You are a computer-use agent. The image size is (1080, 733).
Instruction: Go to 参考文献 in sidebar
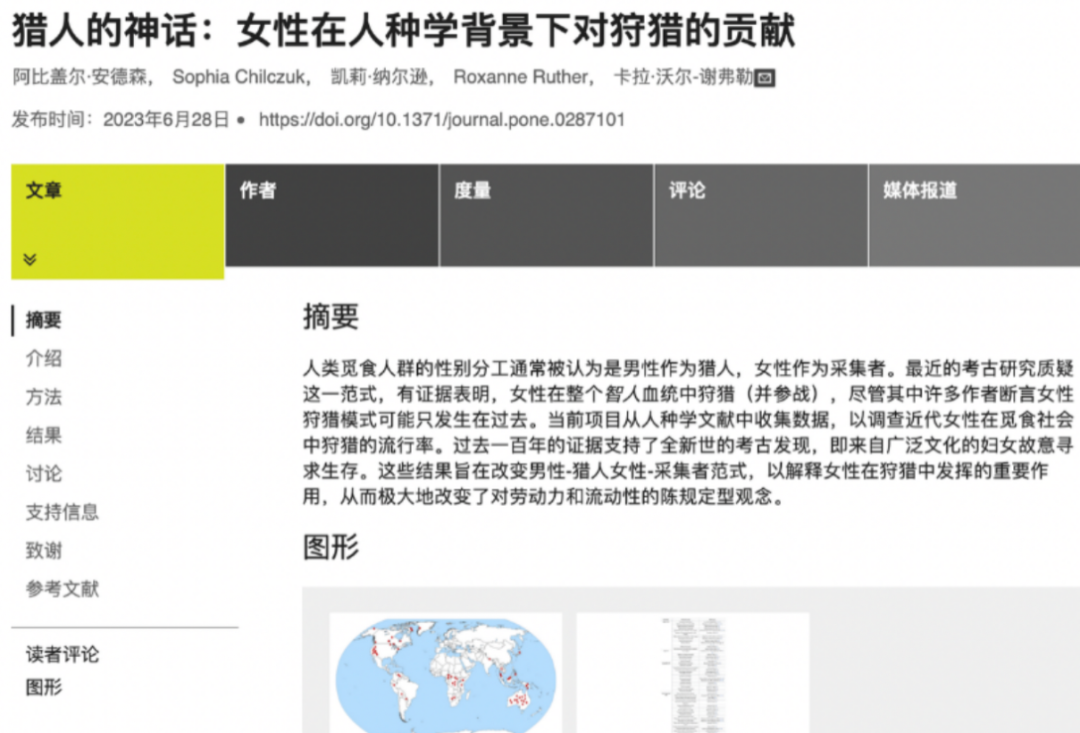point(62,588)
